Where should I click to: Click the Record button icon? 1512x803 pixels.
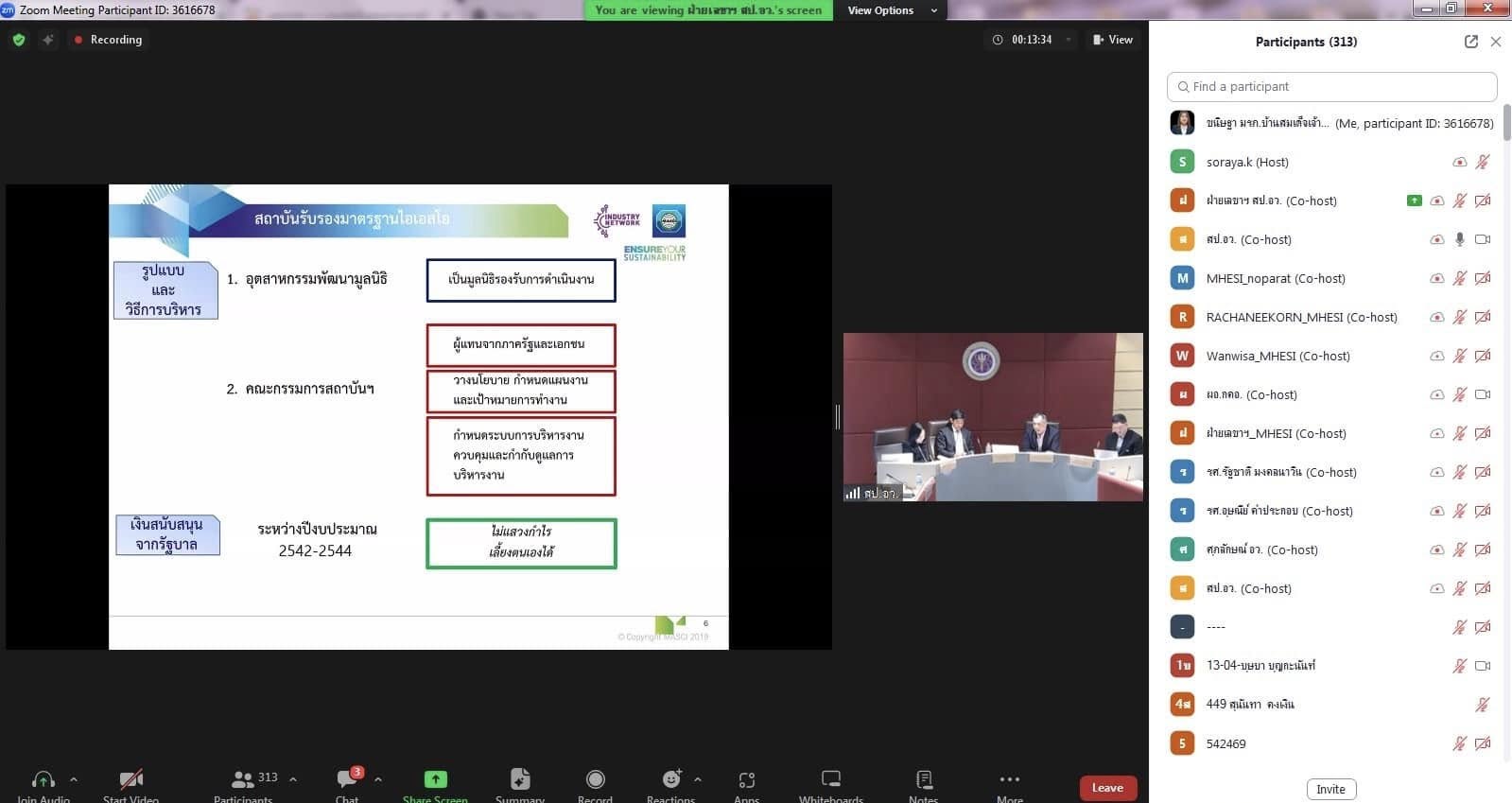[x=595, y=779]
